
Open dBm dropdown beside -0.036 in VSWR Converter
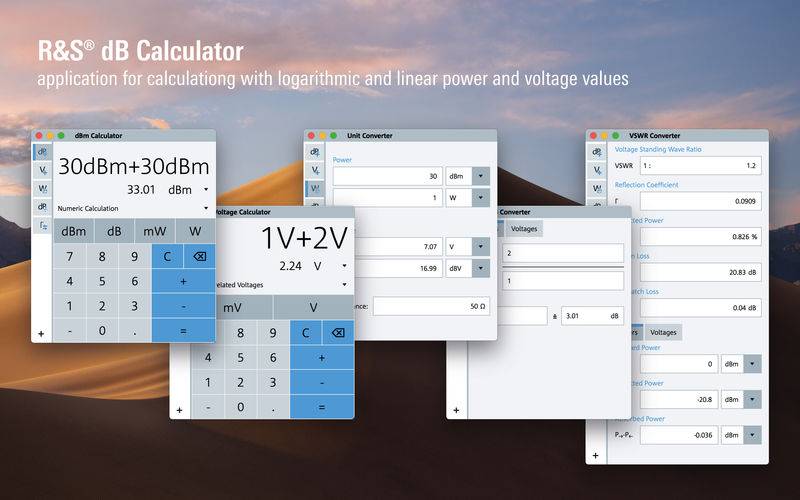(x=753, y=435)
